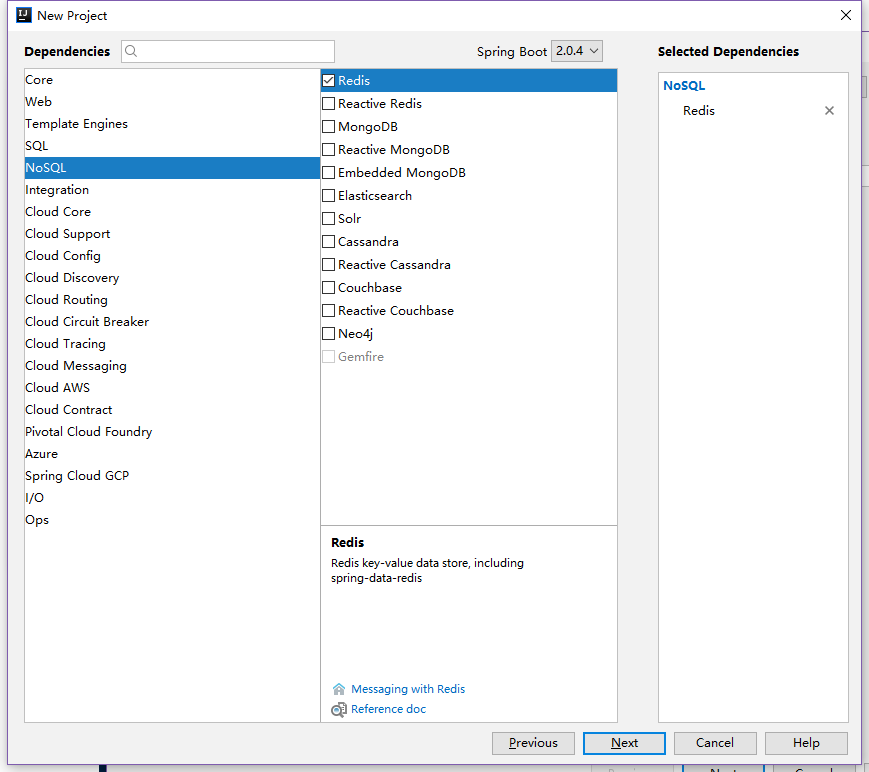Click the search magnifier icon
This screenshot has width=869, height=772.
pyautogui.click(x=132, y=51)
